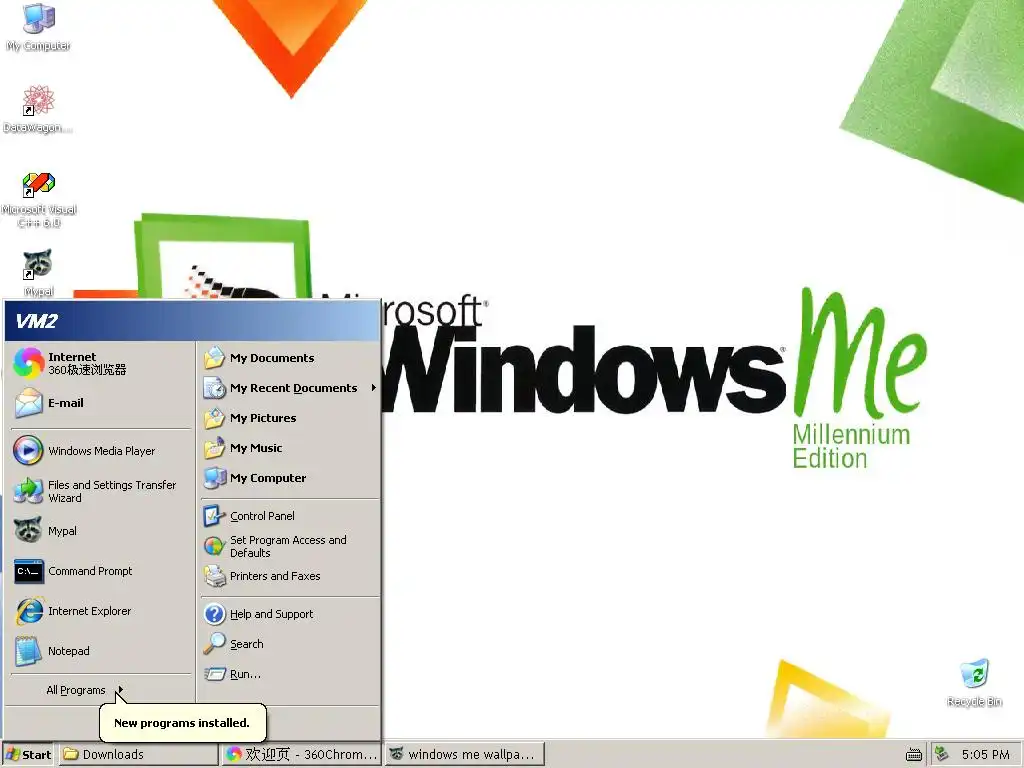
Task: Click the Mypal raccoon icon in Start menu
Action: click(x=28, y=531)
